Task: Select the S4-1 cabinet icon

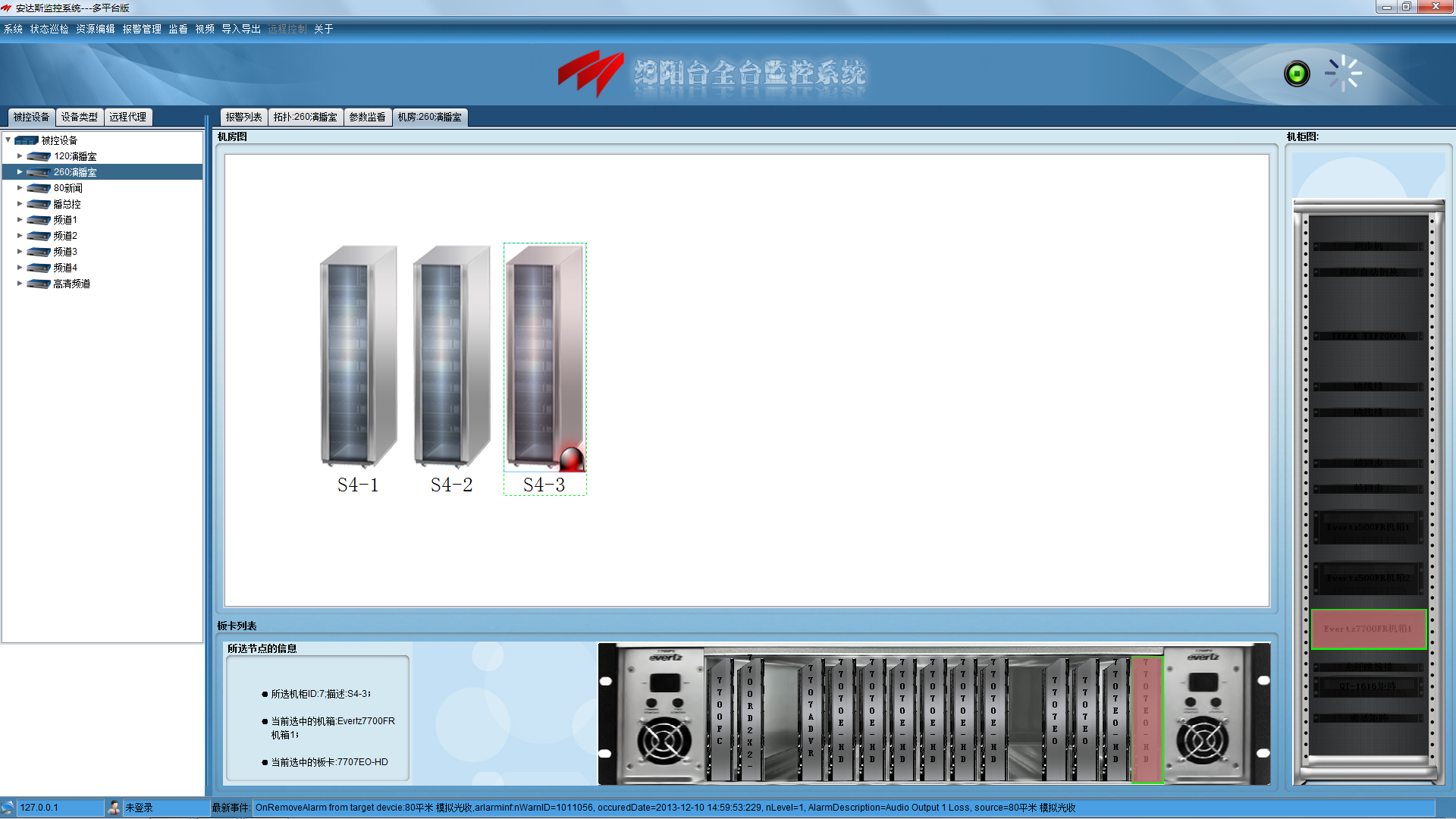Action: [x=358, y=356]
